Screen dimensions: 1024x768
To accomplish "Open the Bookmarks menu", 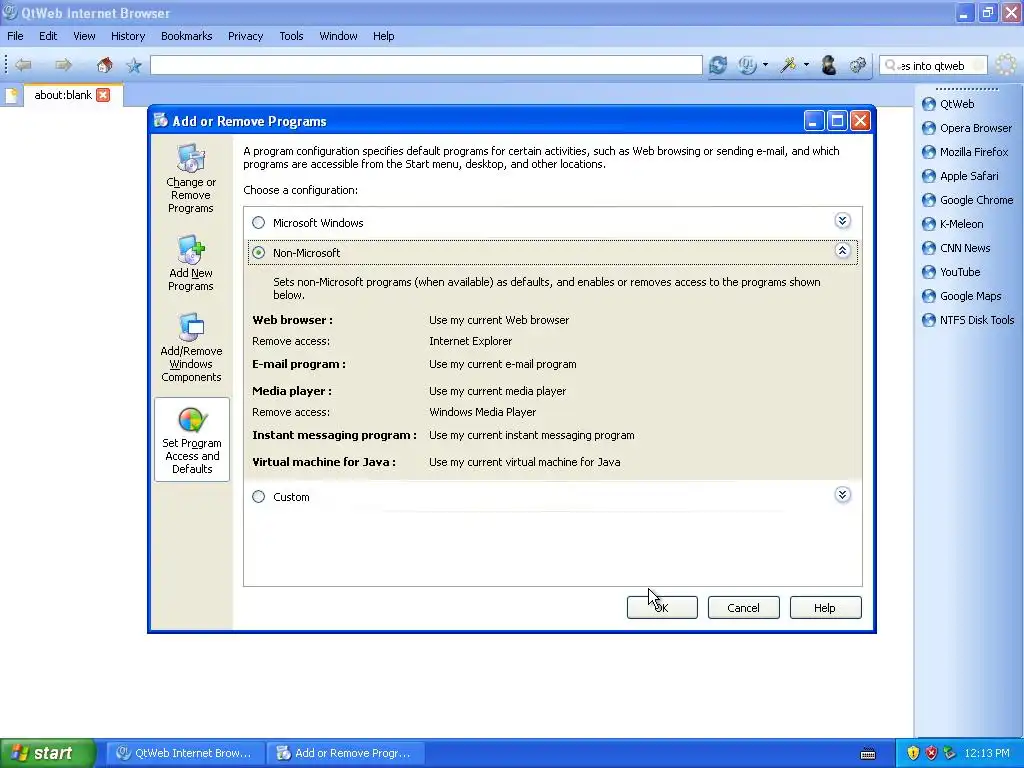I will [187, 36].
